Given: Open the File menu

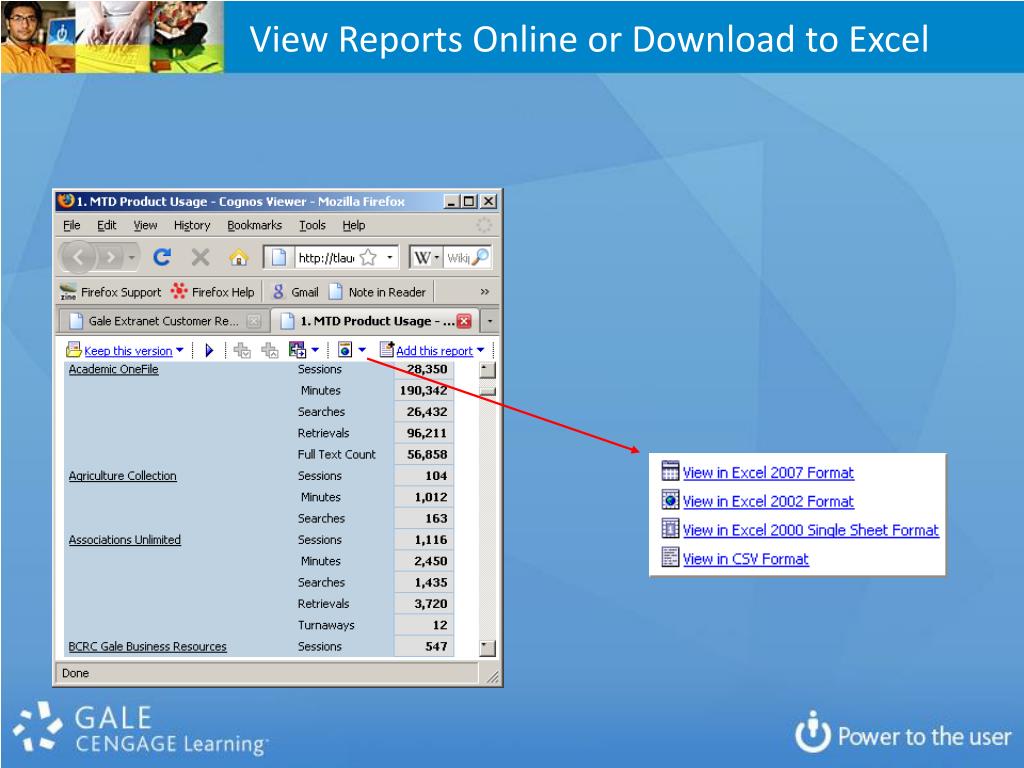Looking at the screenshot, I should pyautogui.click(x=72, y=225).
